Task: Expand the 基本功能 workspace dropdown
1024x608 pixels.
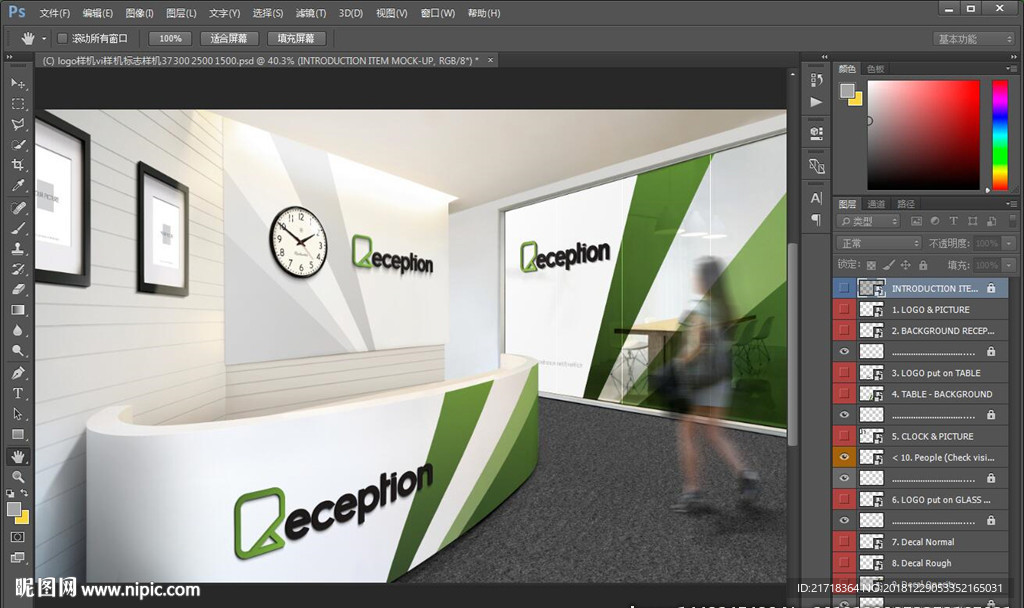Action: [974, 39]
